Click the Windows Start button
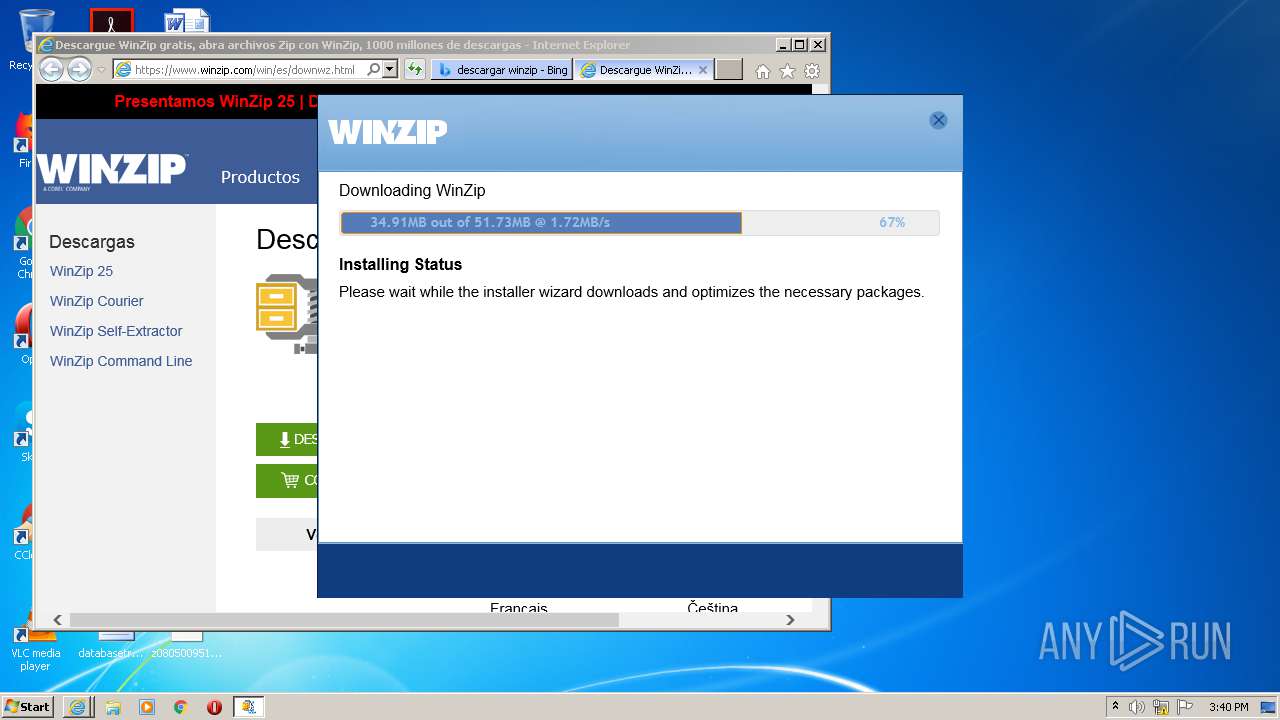Screen dimensions: 1280x720 [28, 706]
